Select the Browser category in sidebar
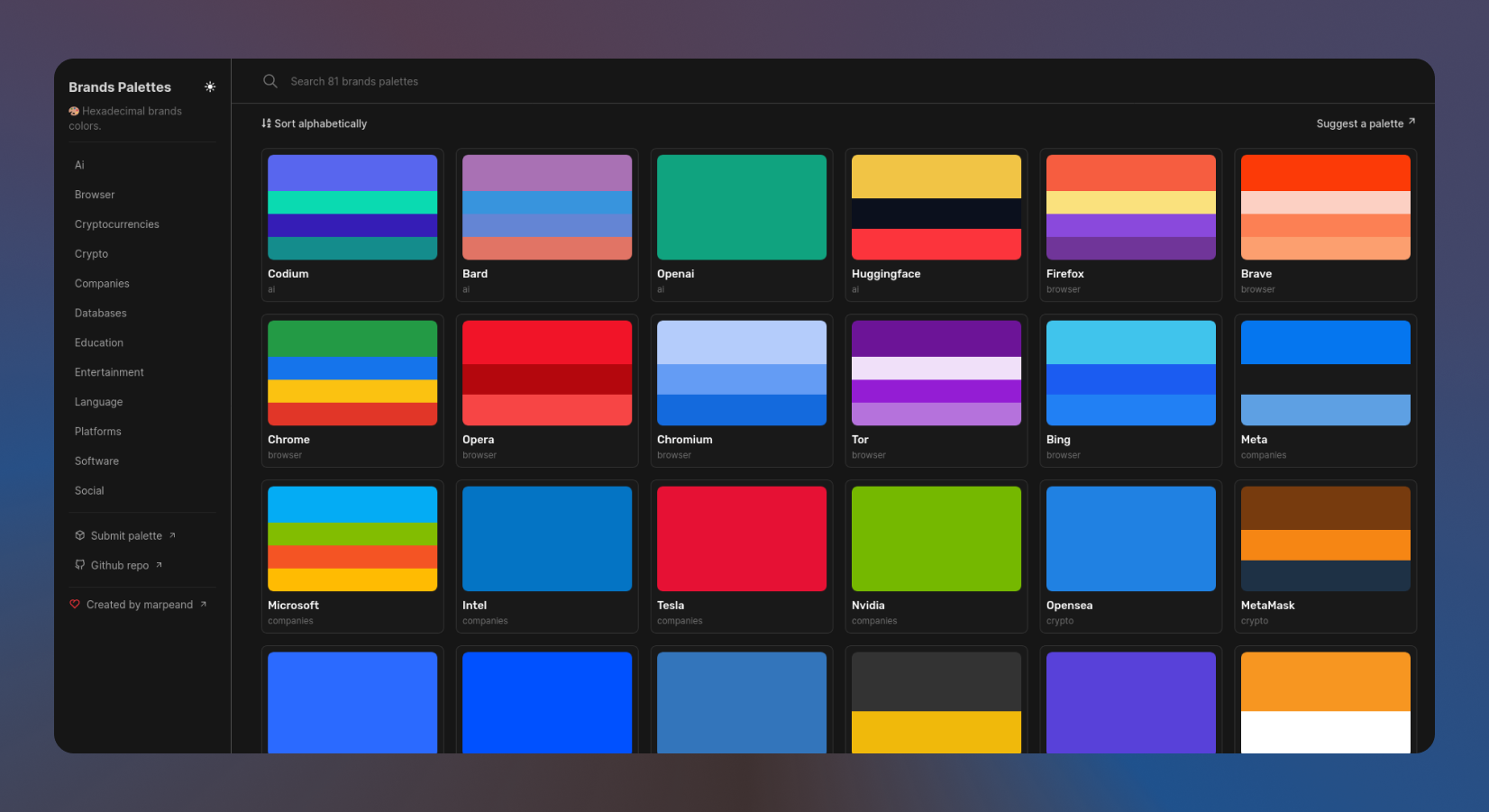1489x812 pixels. coord(94,195)
